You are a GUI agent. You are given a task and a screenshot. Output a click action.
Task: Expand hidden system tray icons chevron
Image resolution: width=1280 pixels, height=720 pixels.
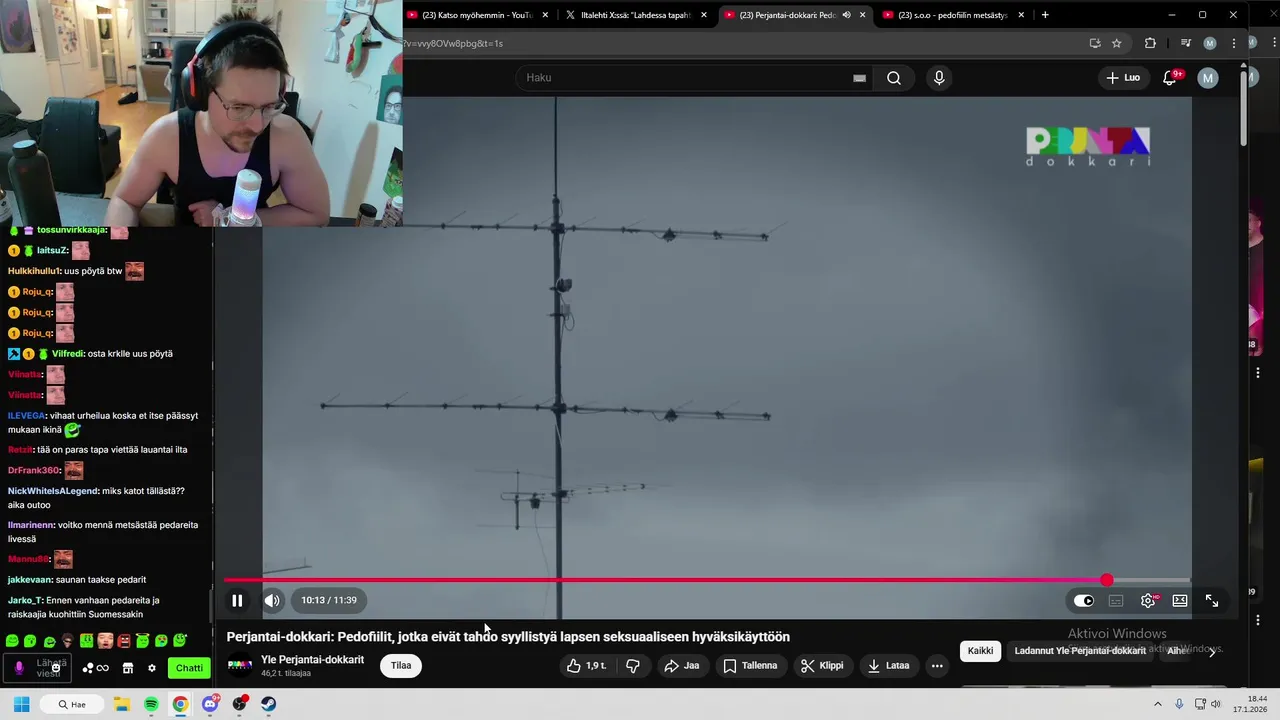(x=1158, y=704)
